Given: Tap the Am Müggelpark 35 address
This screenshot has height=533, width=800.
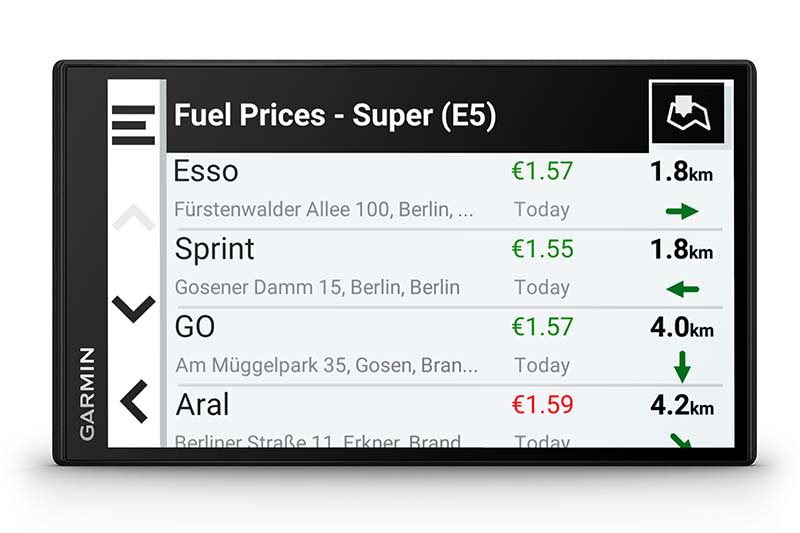Looking at the screenshot, I should (x=326, y=366).
